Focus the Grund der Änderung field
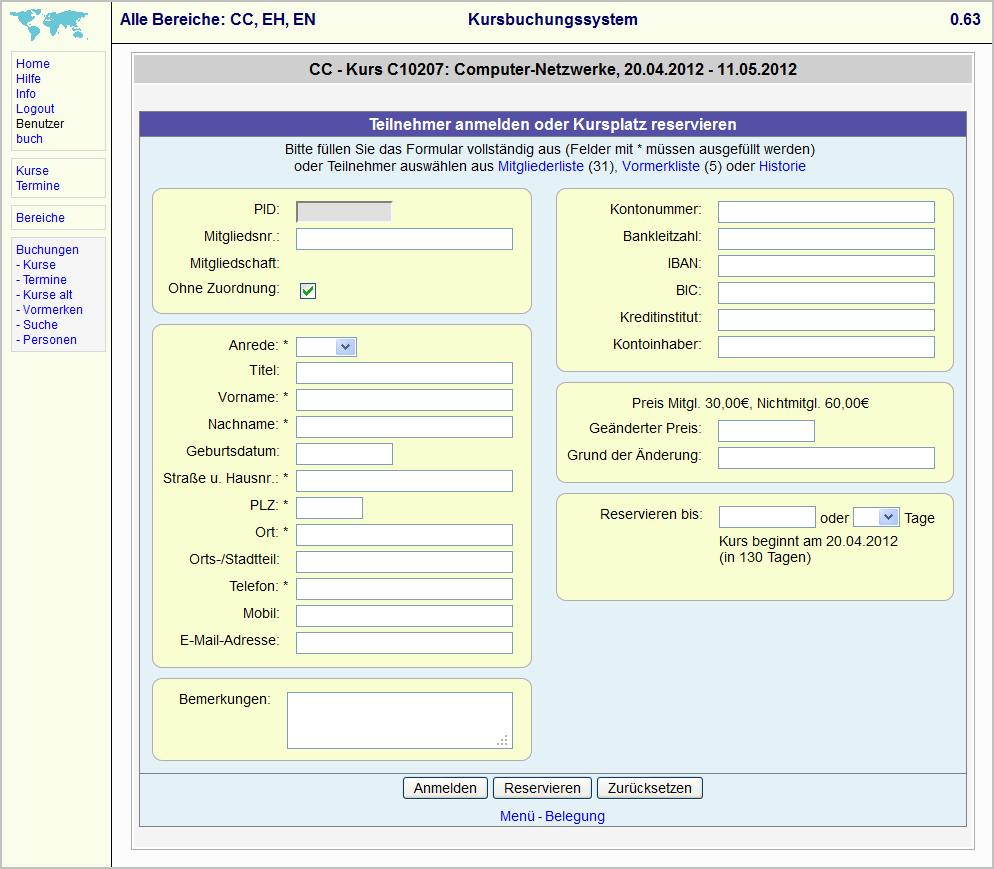This screenshot has height=869, width=994. [827, 458]
